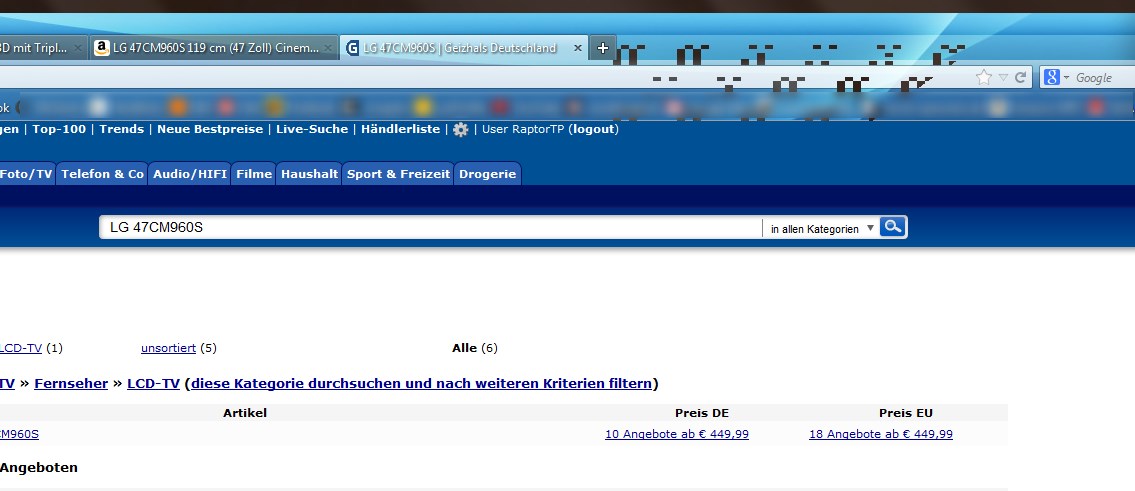Switch to the Amazon LG 47CM960S tab

pos(214,49)
